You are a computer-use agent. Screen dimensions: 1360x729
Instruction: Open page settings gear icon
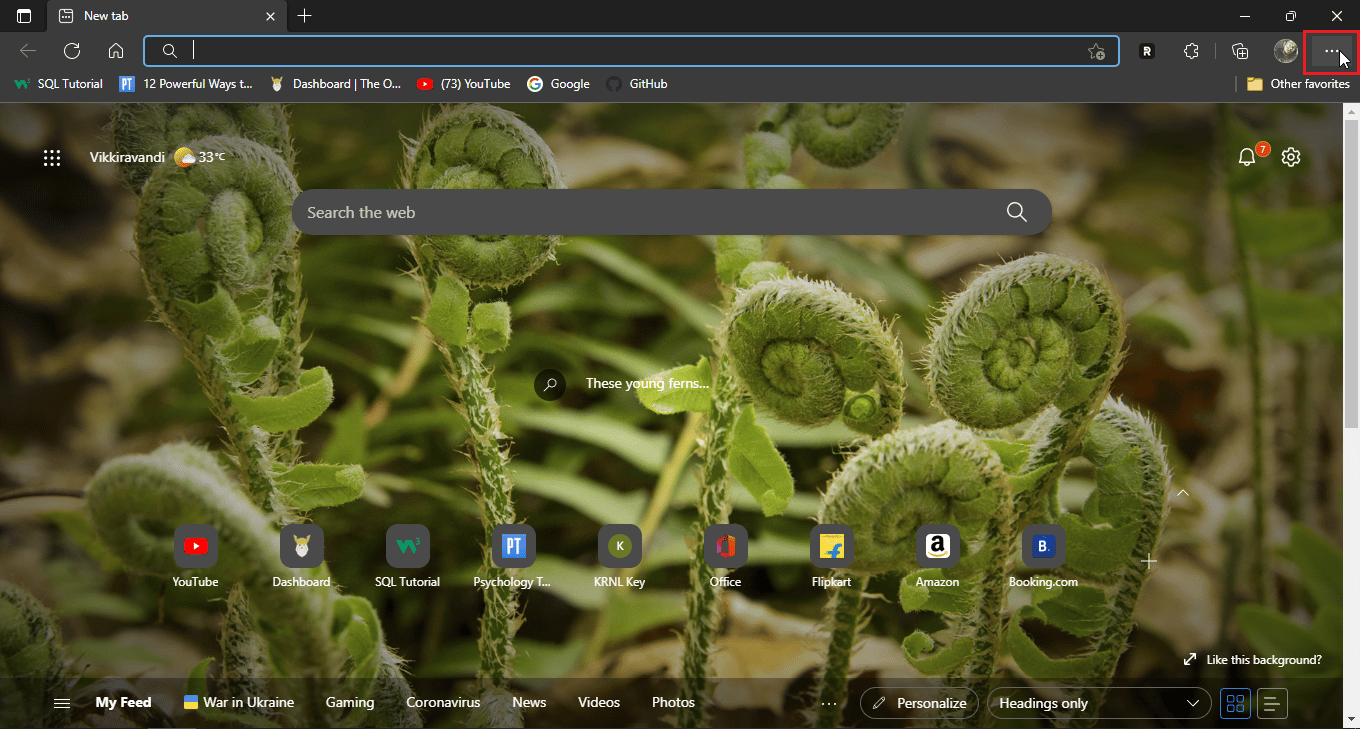tap(1291, 157)
